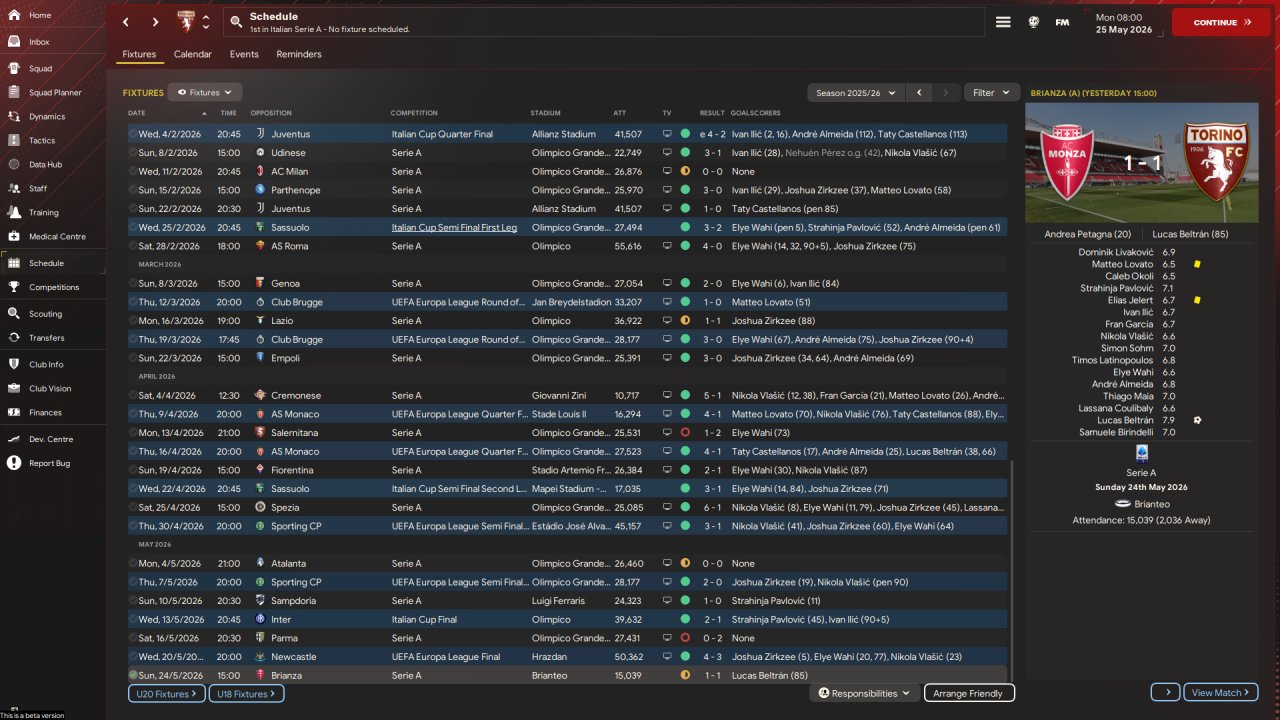Open the Season 2025/26 dropdown
1280x720 pixels.
tap(856, 92)
